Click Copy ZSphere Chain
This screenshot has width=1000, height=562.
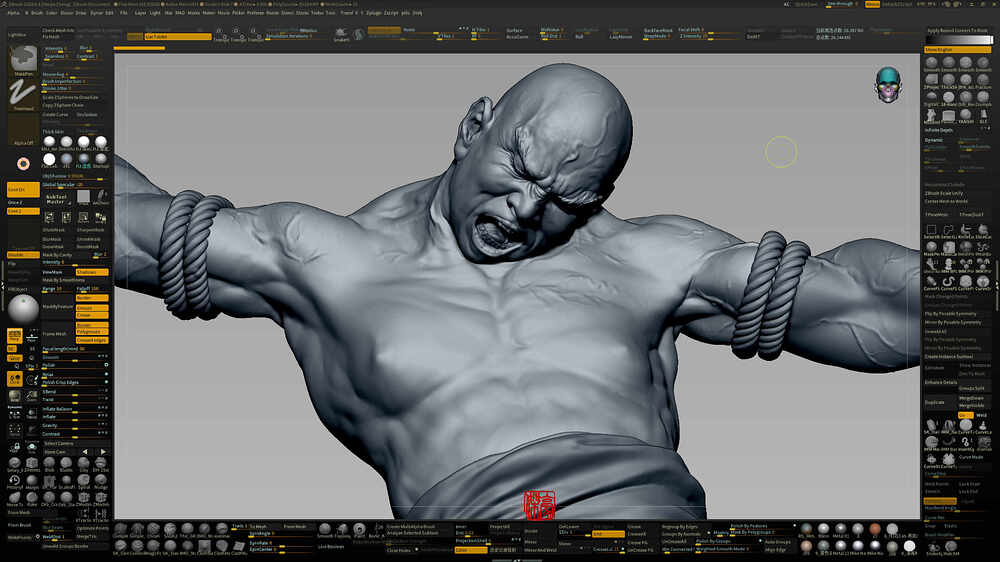click(x=63, y=105)
